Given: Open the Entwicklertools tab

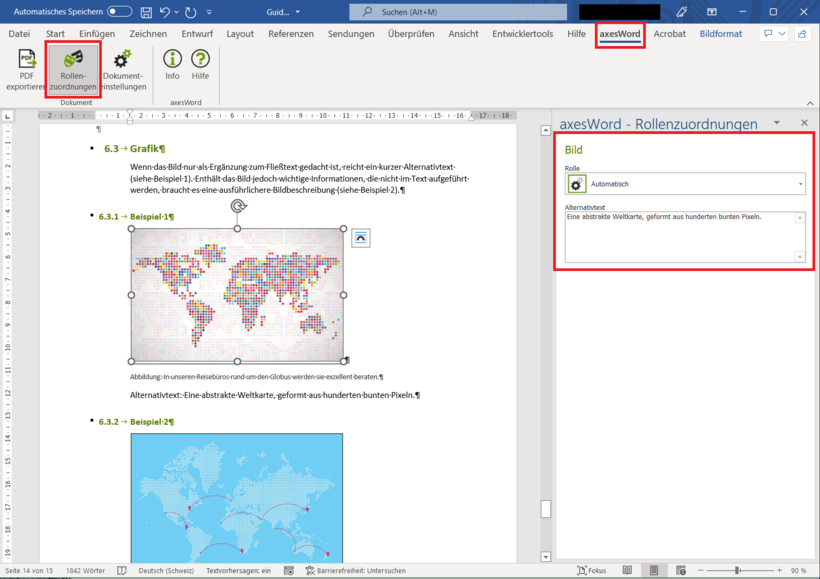Looking at the screenshot, I should (522, 33).
